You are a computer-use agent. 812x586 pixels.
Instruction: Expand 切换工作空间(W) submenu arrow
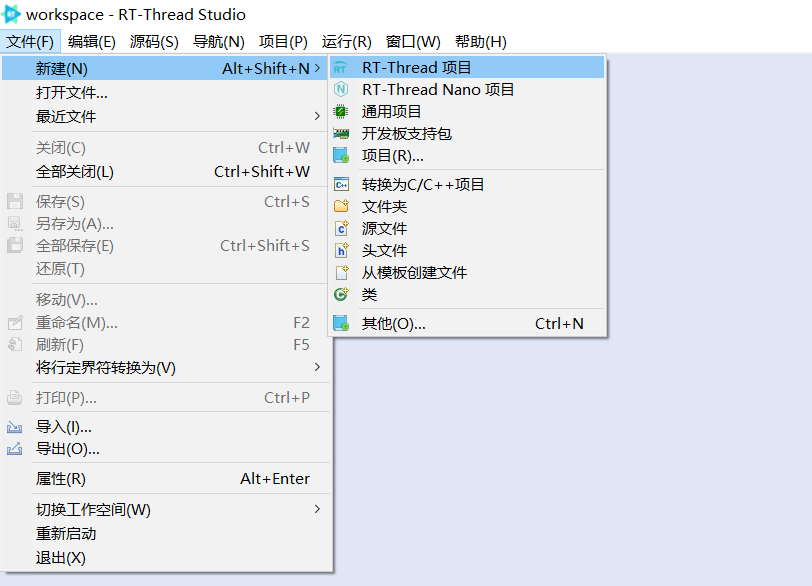pyautogui.click(x=317, y=509)
